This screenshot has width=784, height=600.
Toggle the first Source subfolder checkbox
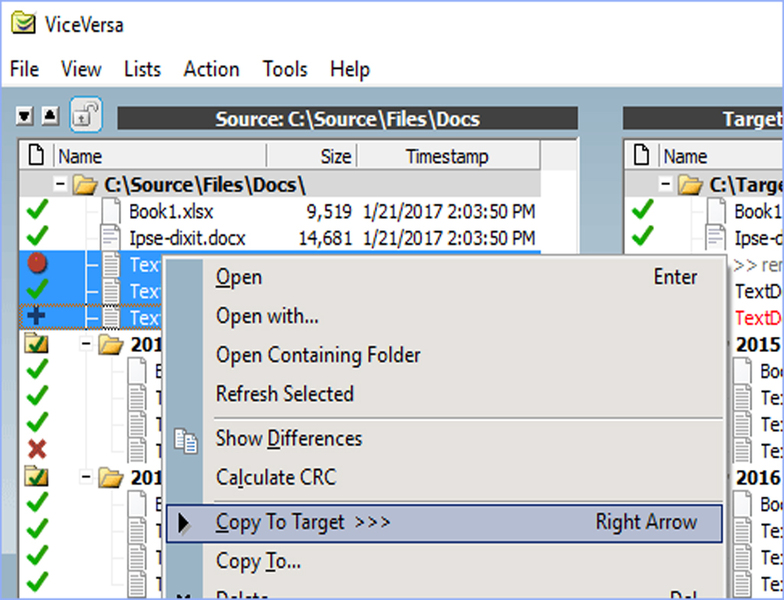[36, 343]
